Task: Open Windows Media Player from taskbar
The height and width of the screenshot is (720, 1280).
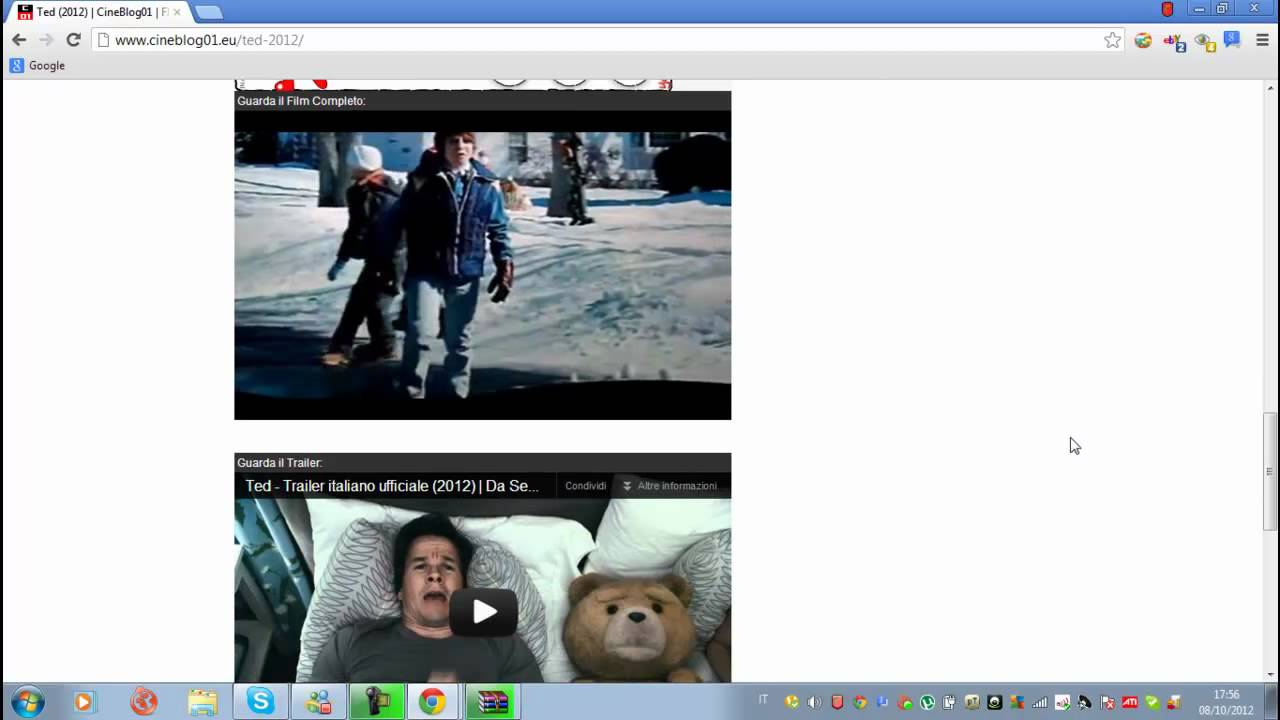Action: click(x=84, y=702)
